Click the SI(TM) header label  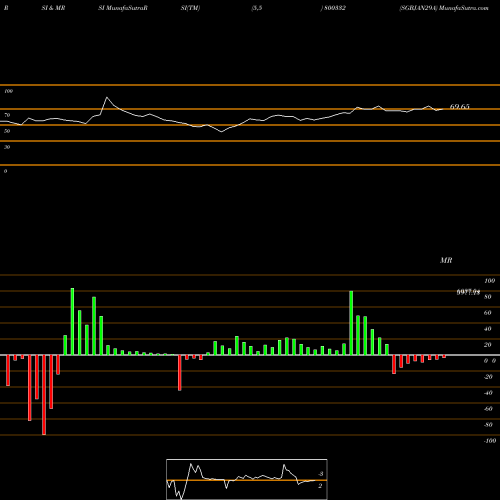(190, 8)
